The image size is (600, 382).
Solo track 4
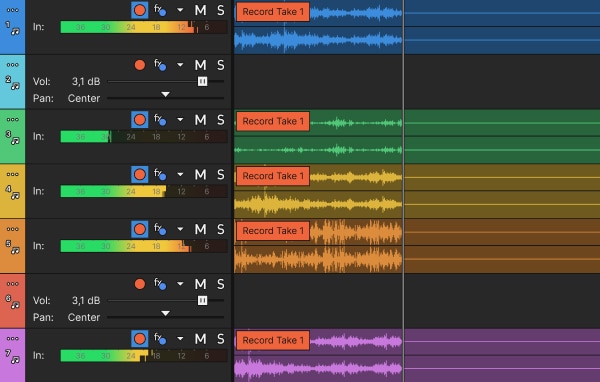221,175
